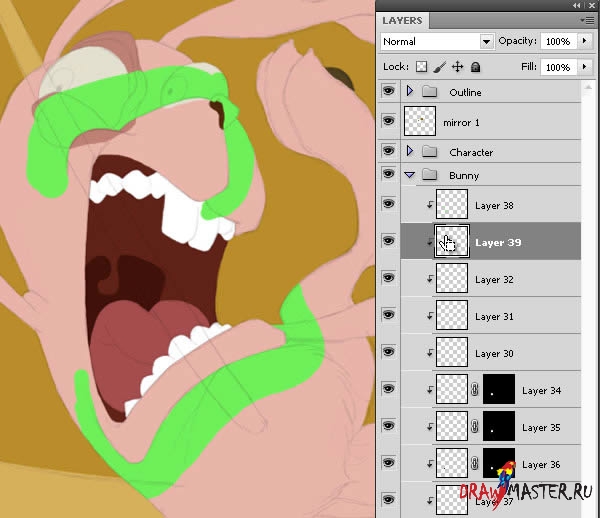Select the Outline group name

[x=465, y=92]
